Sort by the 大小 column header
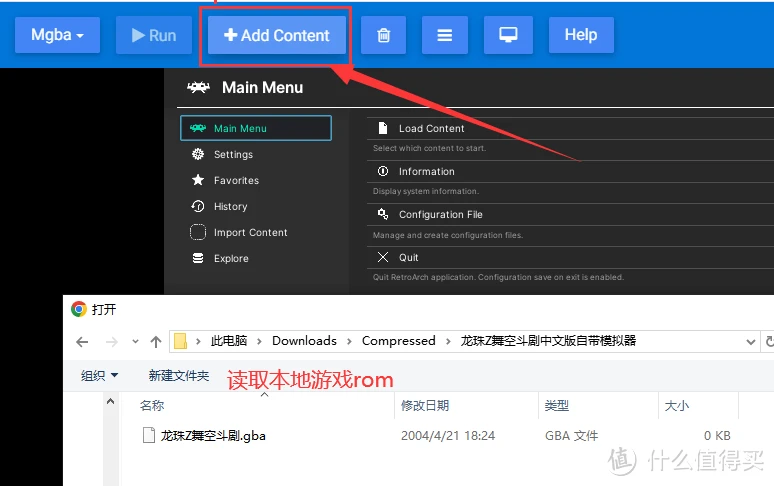774x486 pixels. pyautogui.click(x=676, y=406)
